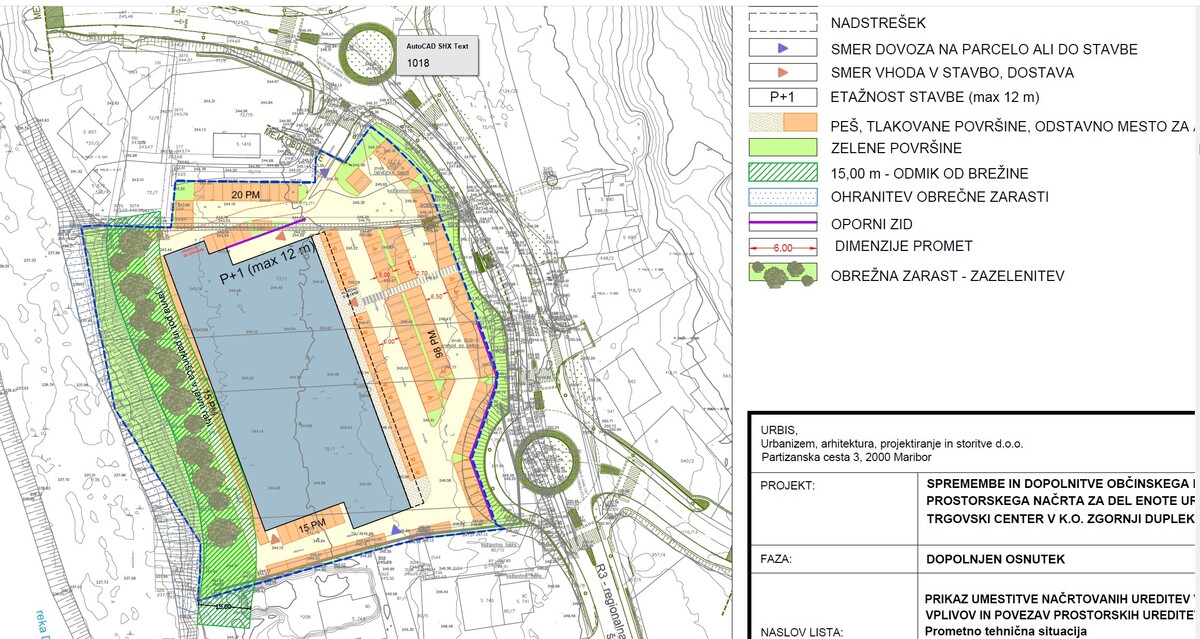Pick the green hatched ODMIK OD BREŽINE swatch
1200x639 pixels.
click(x=783, y=172)
